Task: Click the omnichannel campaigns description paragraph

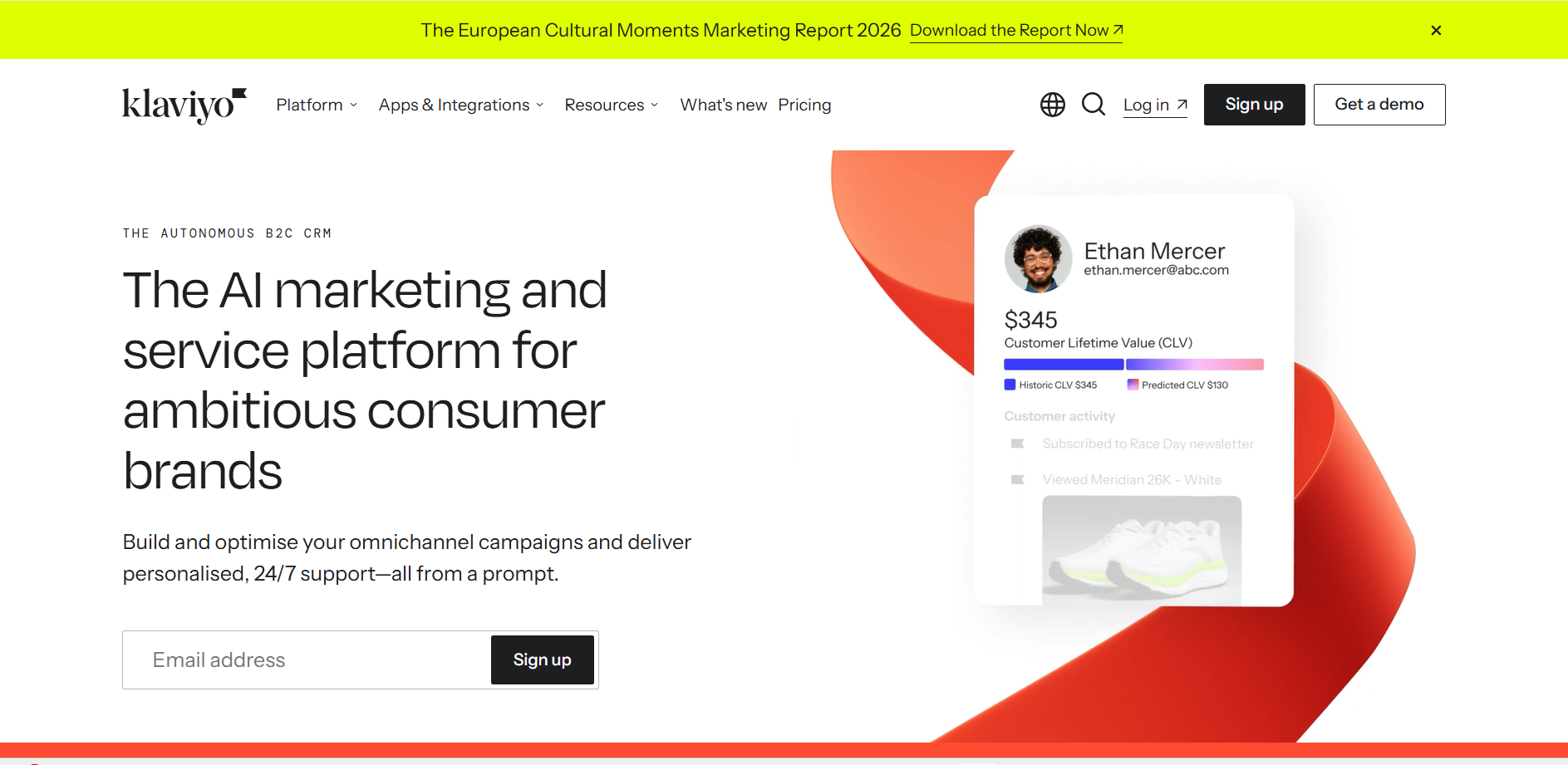Action: coord(407,557)
